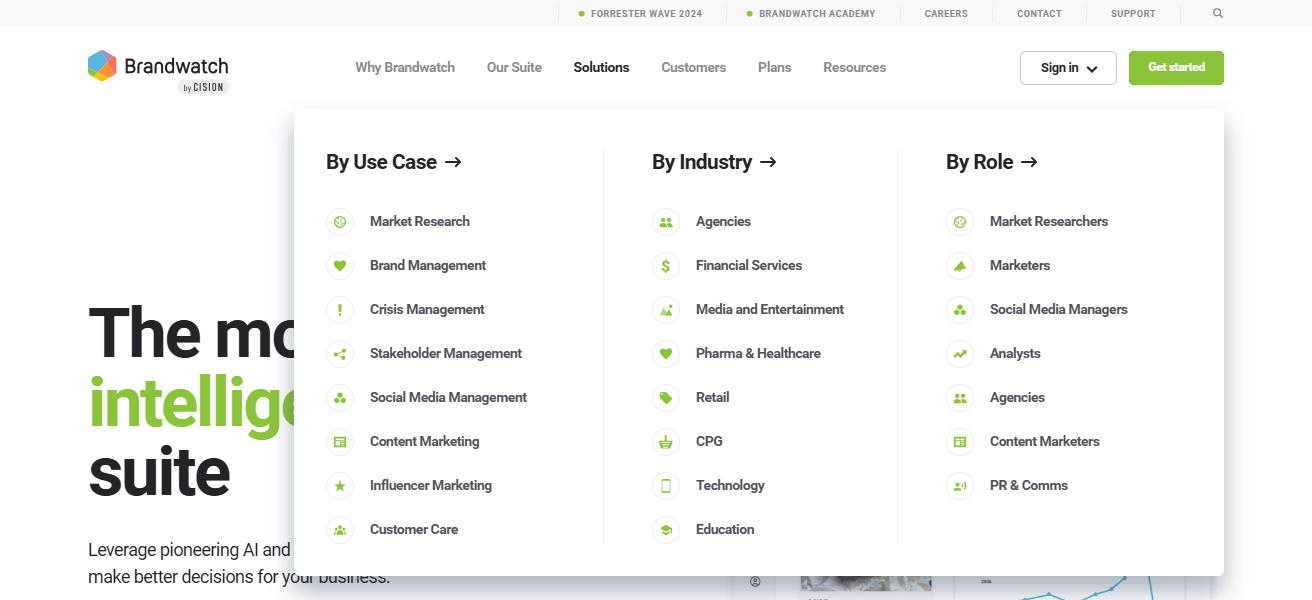This screenshot has height=600, width=1312.
Task: Select Influencer Marketing text link
Action: point(431,486)
